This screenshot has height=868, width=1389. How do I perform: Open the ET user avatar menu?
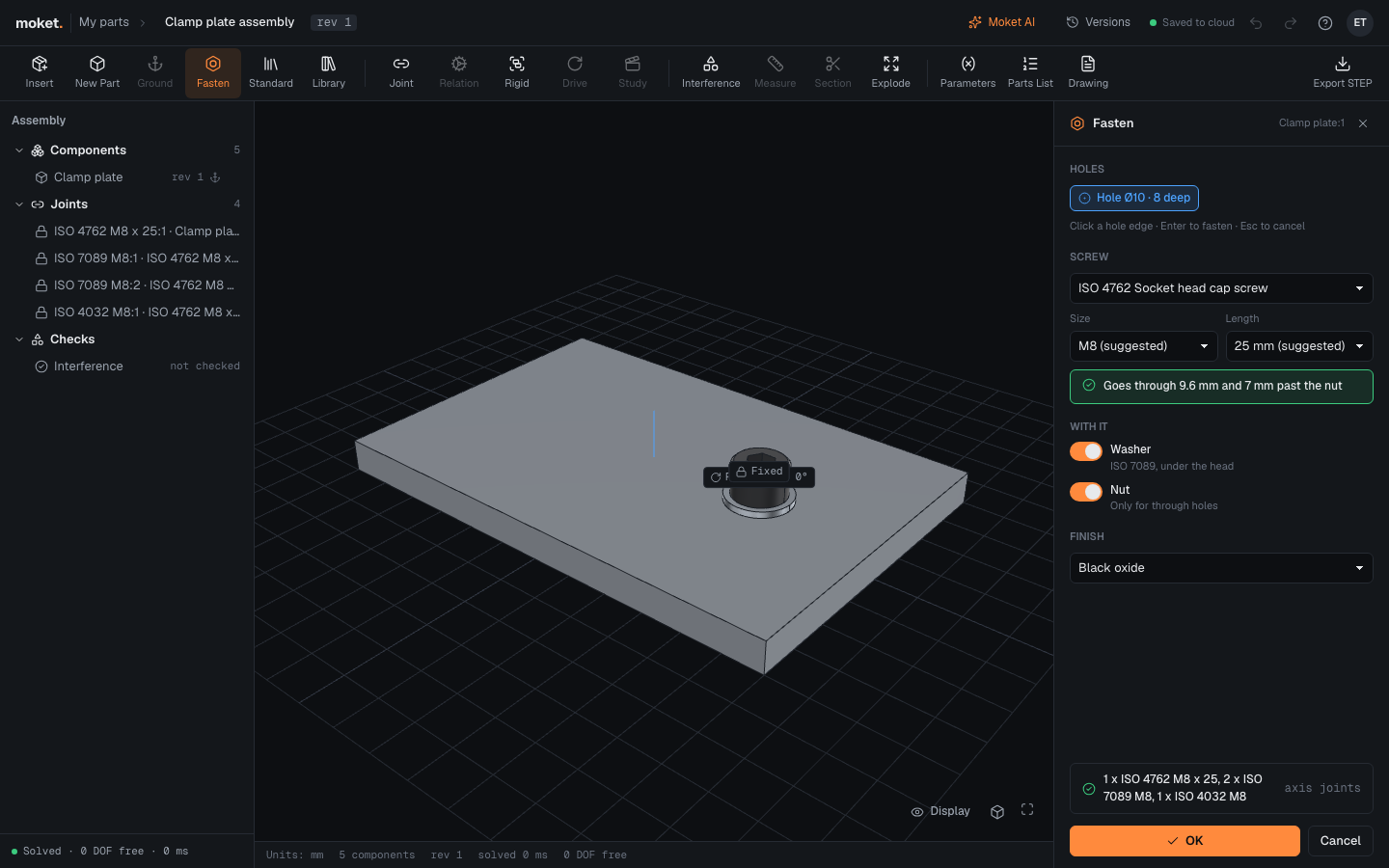(x=1360, y=23)
